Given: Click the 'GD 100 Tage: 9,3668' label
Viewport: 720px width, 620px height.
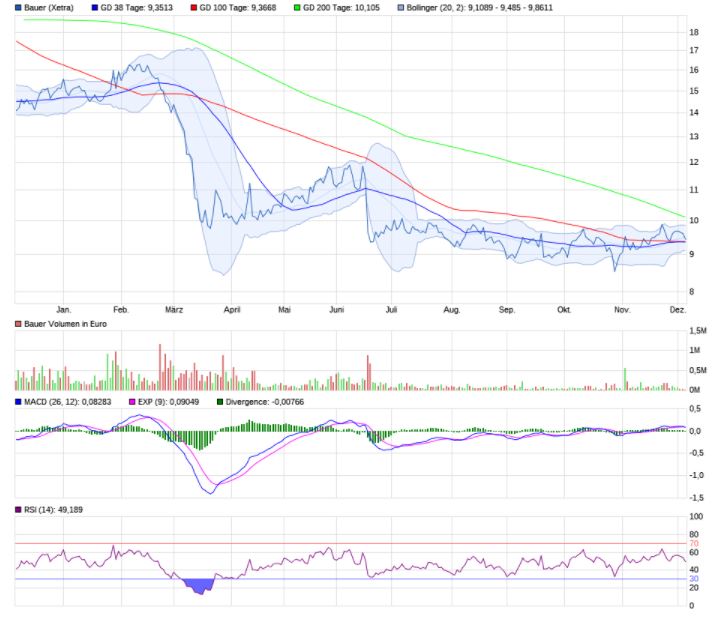Looking at the screenshot, I should [237, 7].
